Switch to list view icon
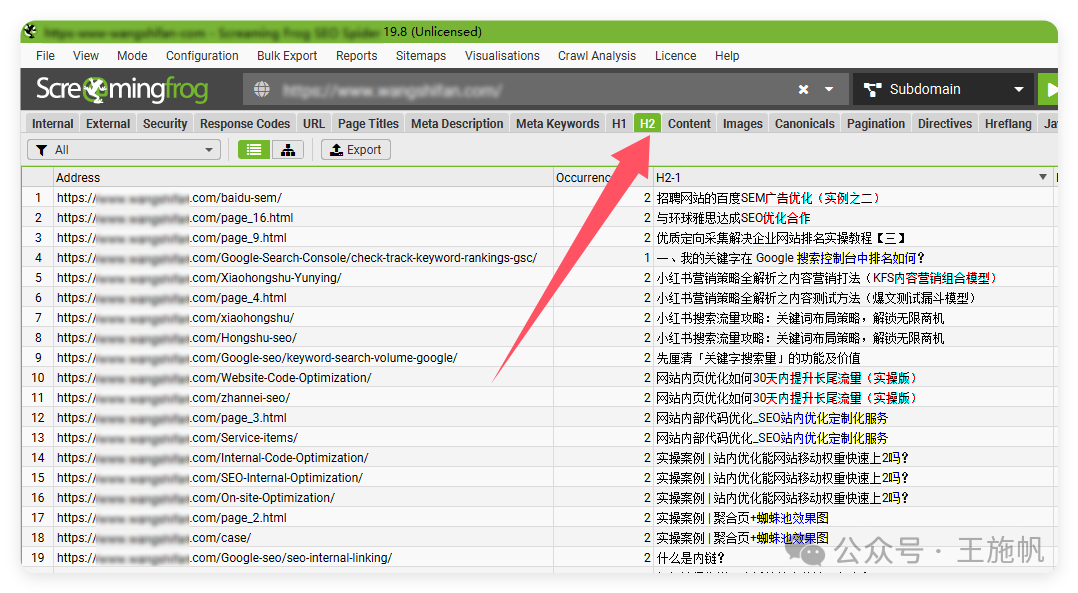The image size is (1078, 593). coord(254,150)
